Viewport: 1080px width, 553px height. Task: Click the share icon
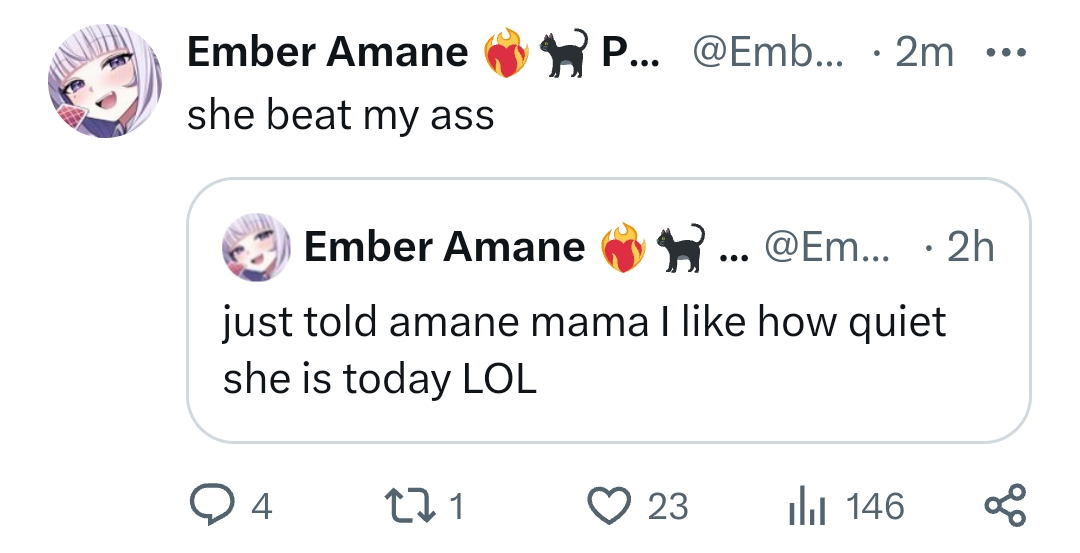[x=1006, y=506]
